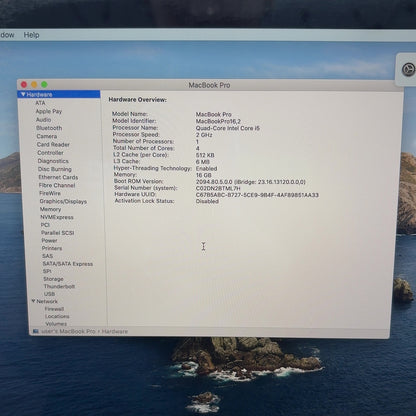The width and height of the screenshot is (416, 416).
Task: Select Bluetooth in the sidebar
Action: pyautogui.click(x=49, y=128)
